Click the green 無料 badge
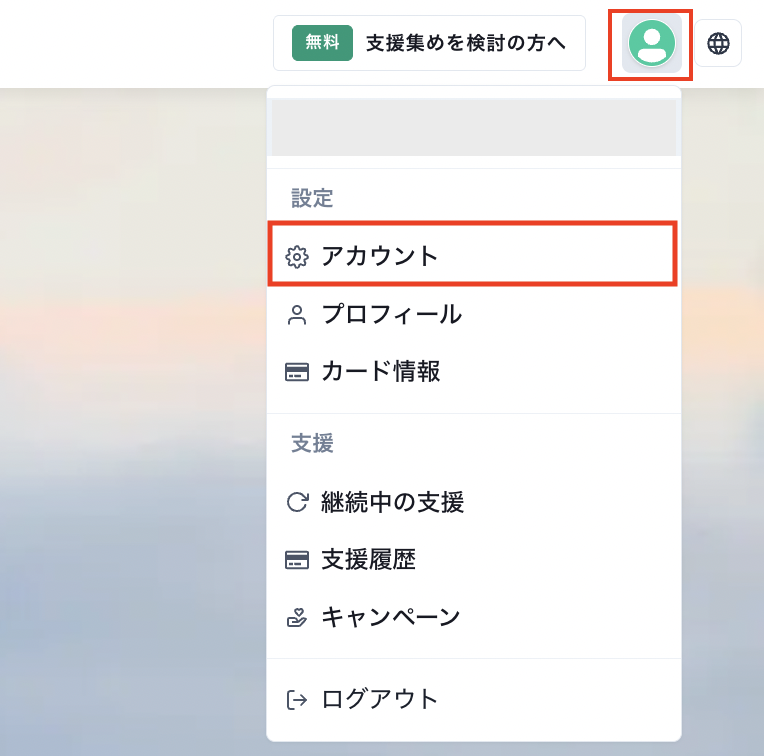The image size is (764, 756). [322, 43]
